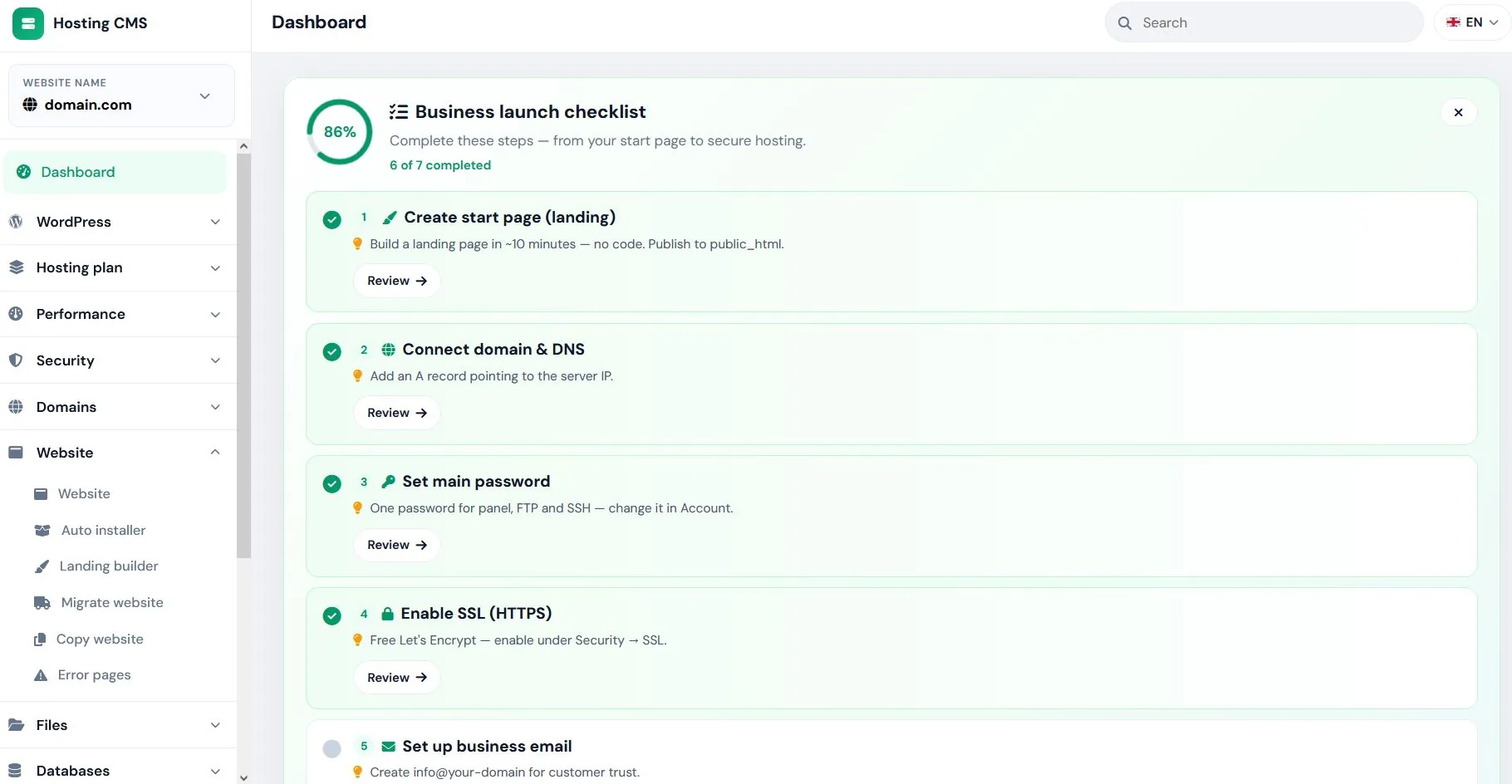Click the globe icon in Connect domain & DNS step

pos(388,350)
